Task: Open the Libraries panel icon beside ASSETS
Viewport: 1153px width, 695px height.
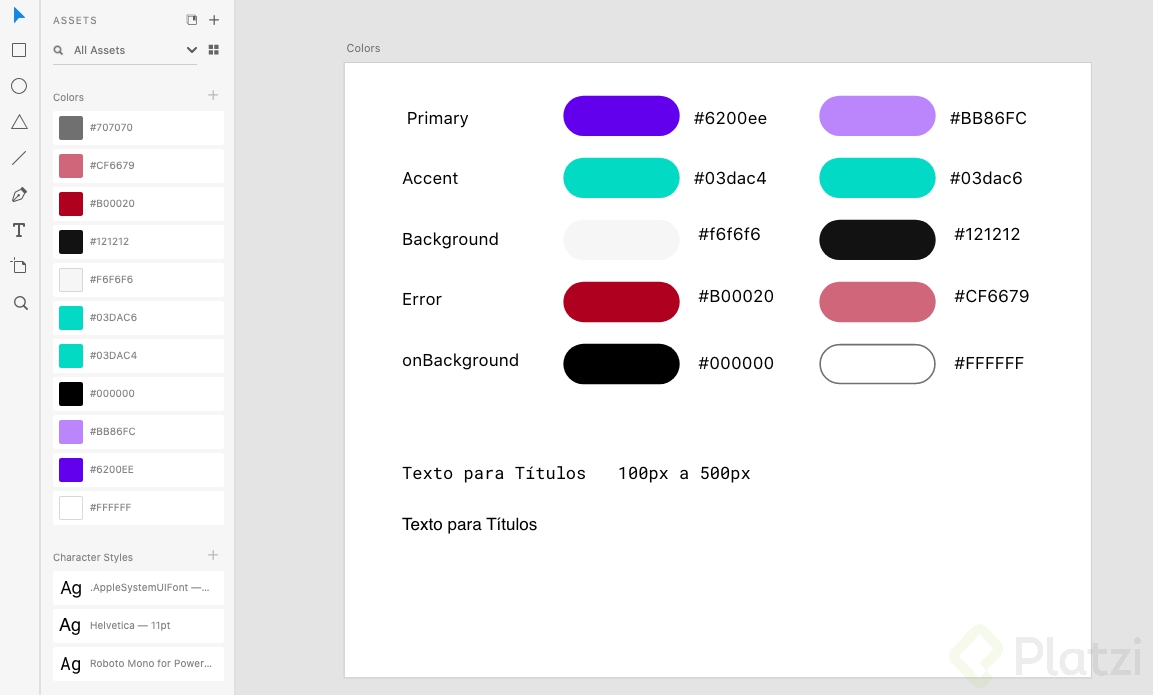Action: tap(190, 19)
